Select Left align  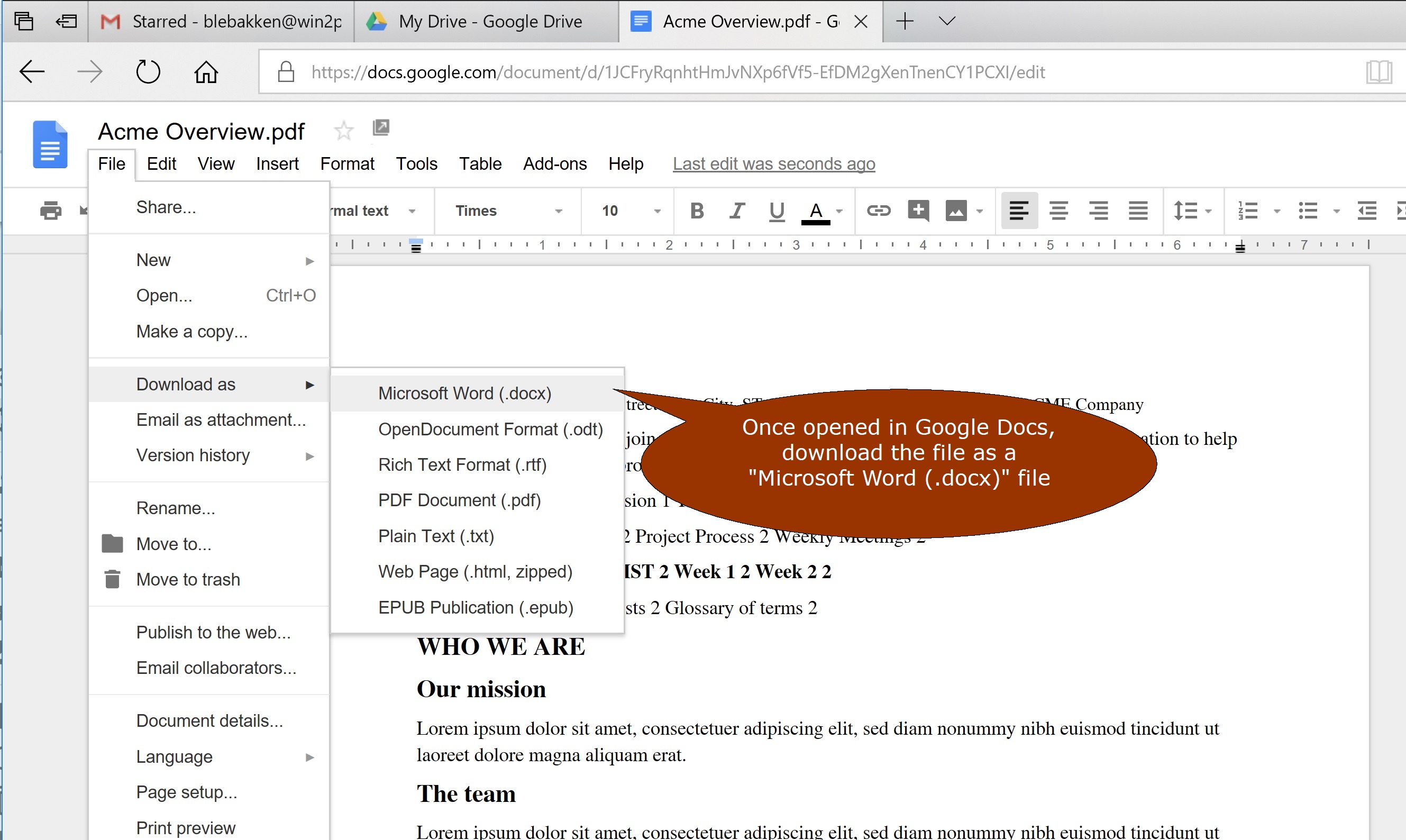(1019, 211)
